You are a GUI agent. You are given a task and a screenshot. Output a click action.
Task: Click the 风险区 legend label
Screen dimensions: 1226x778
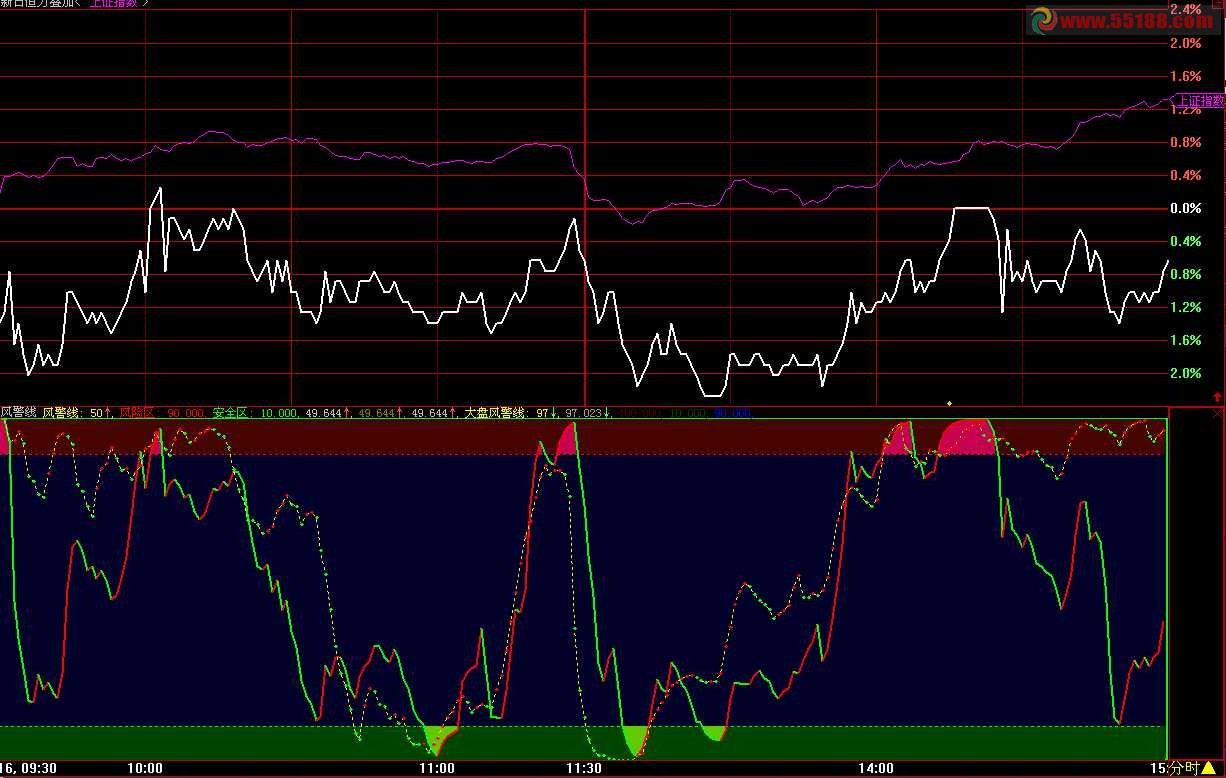click(136, 412)
